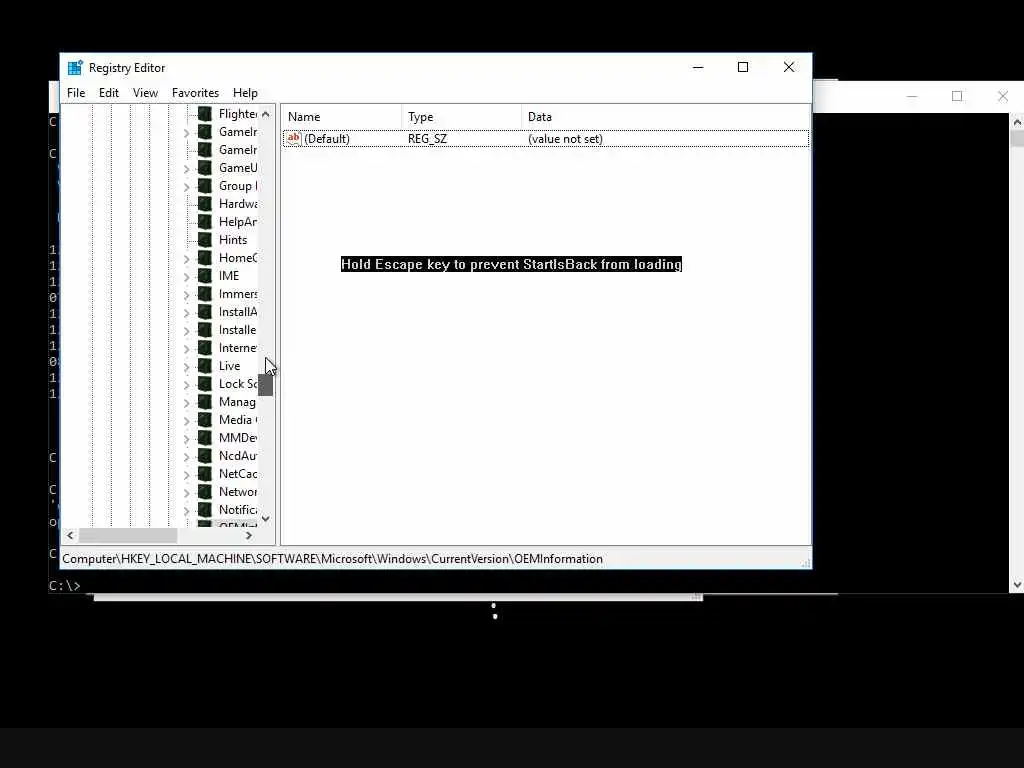Select the Live key label
The height and width of the screenshot is (768, 1024).
pyautogui.click(x=229, y=366)
